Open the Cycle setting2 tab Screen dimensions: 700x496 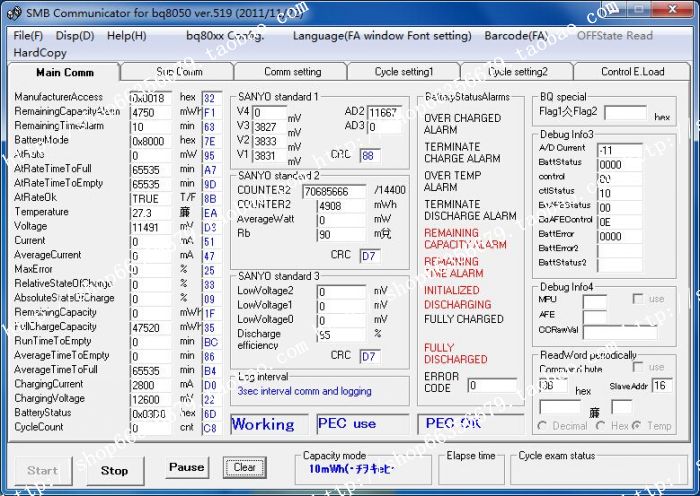coord(517,72)
